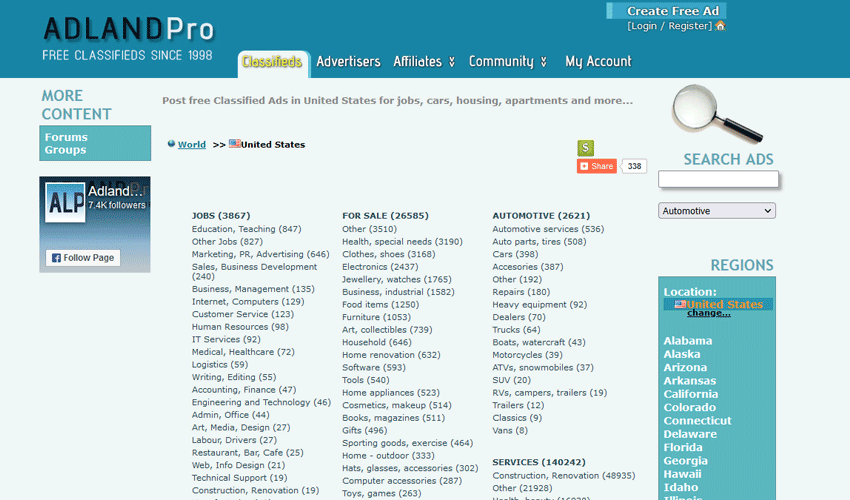The width and height of the screenshot is (850, 500).
Task: Open Electronics (2437) listings
Action: pos(380,267)
